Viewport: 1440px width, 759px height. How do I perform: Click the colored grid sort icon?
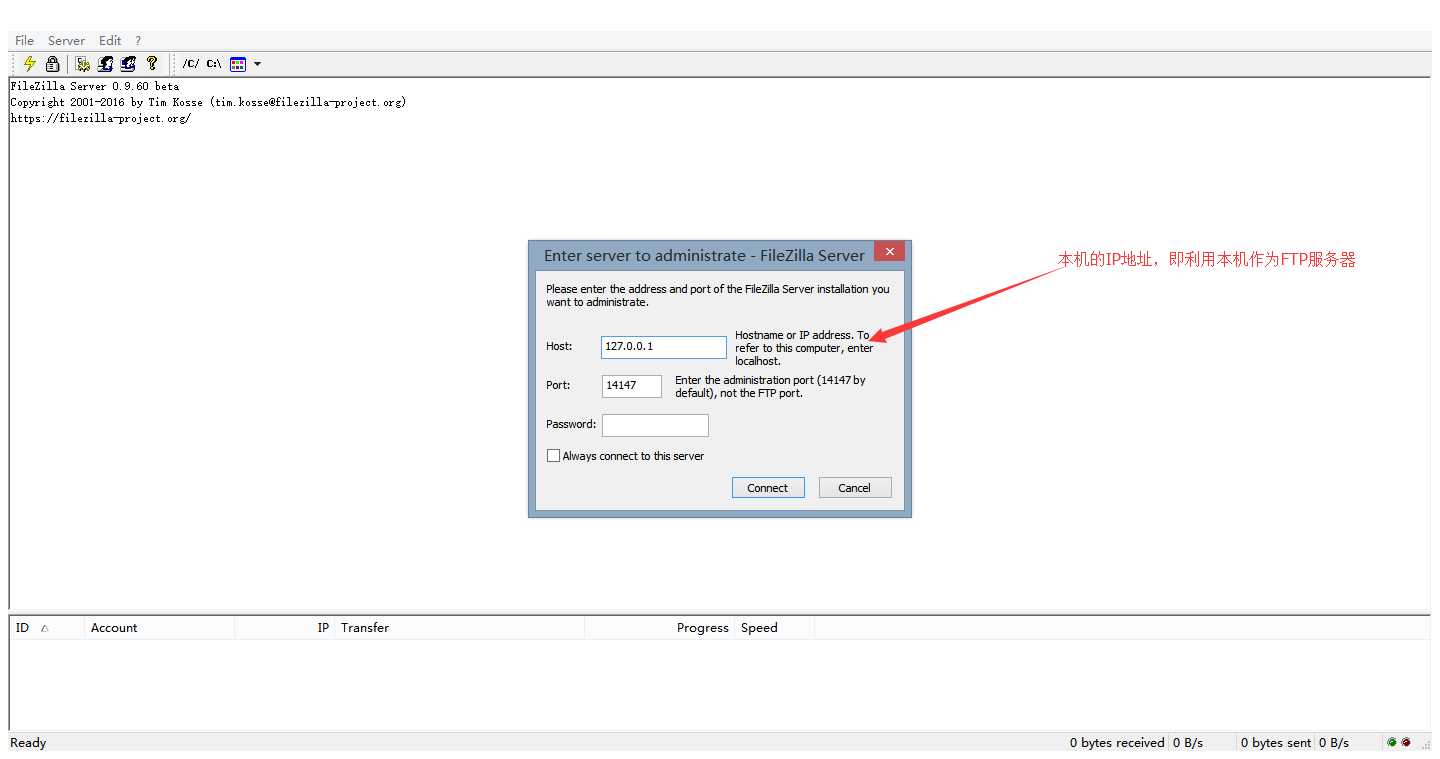pos(238,64)
